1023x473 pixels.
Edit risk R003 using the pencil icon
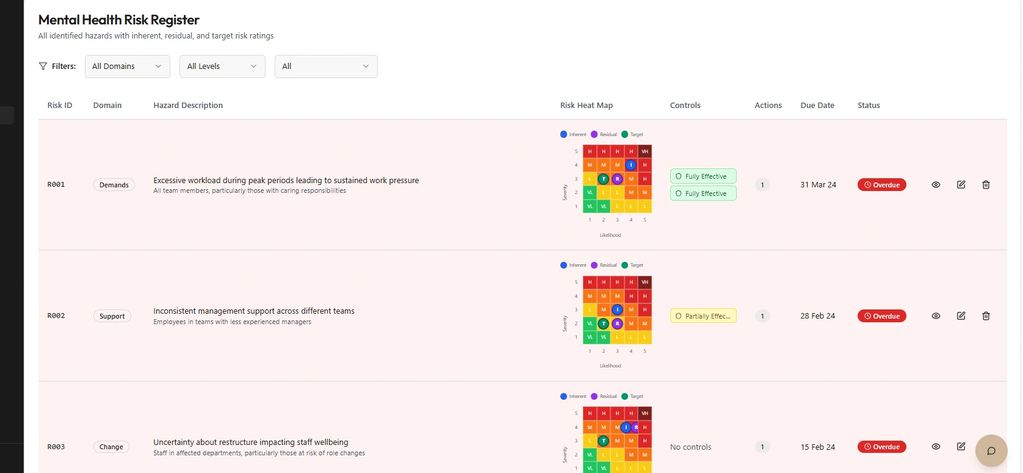961,447
